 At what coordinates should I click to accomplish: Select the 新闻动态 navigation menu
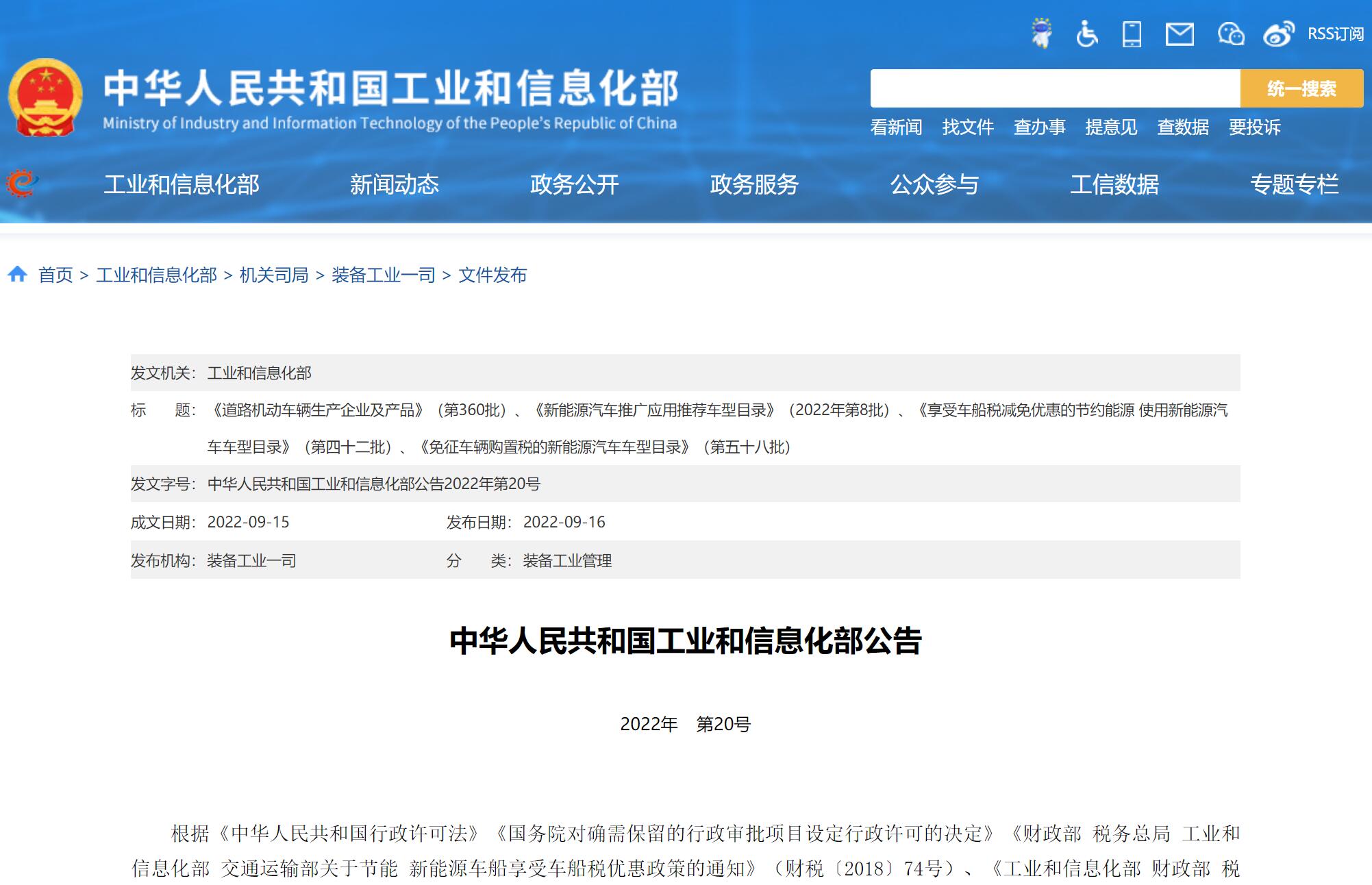[x=395, y=184]
